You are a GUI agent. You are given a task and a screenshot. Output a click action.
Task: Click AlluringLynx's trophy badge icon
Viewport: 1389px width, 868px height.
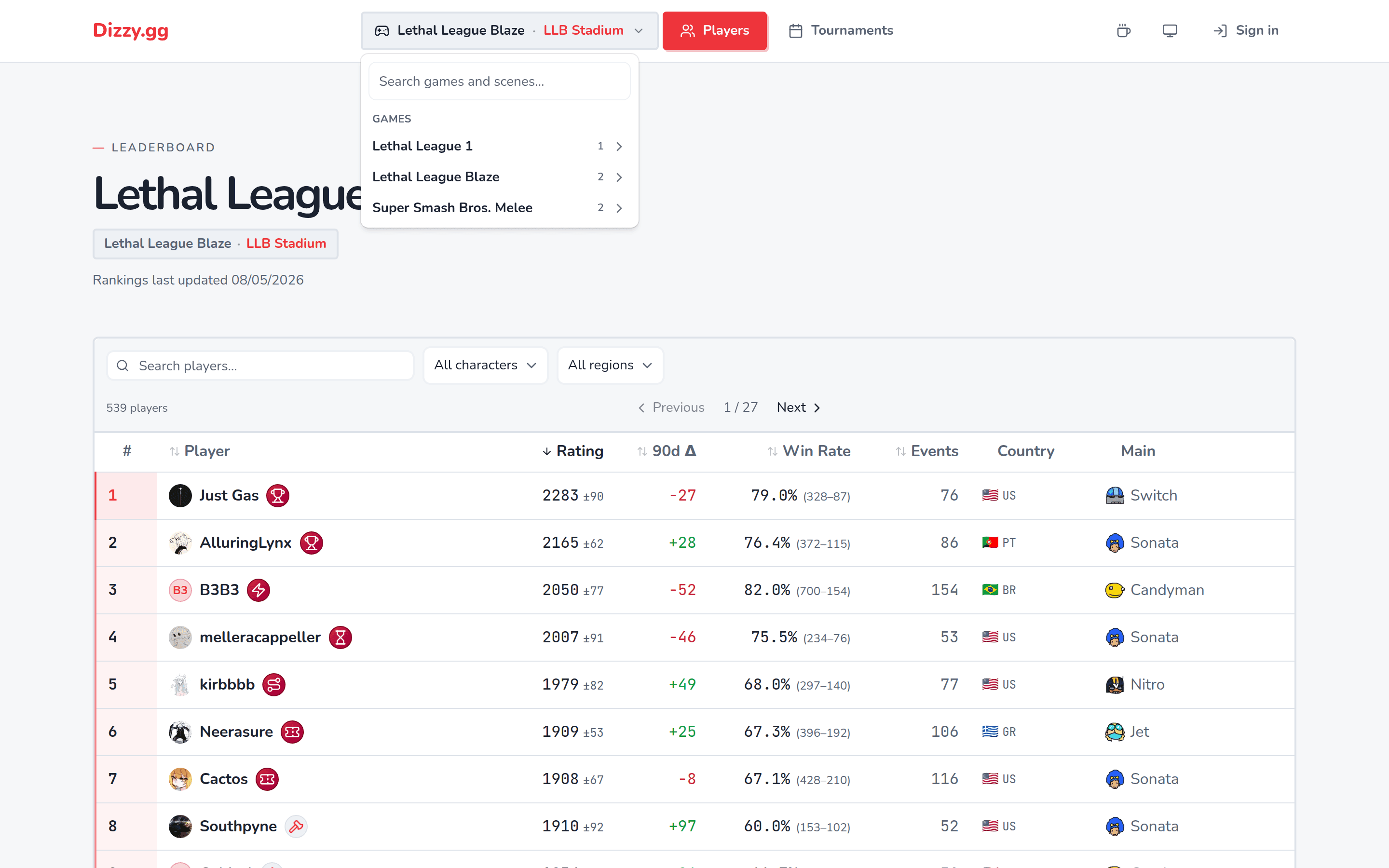point(311,542)
